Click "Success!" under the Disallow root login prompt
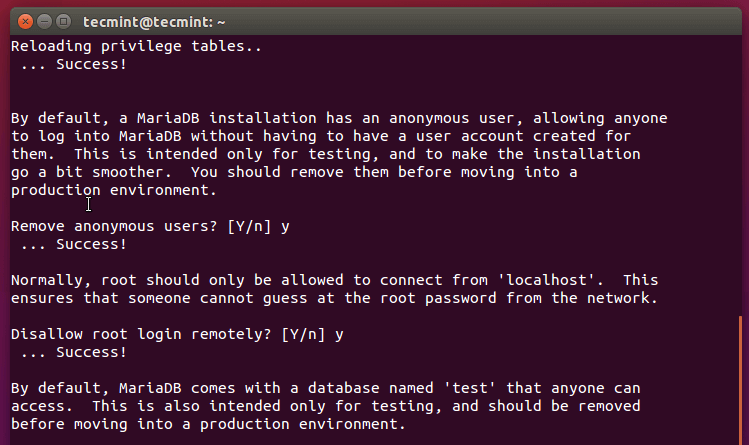 point(91,352)
